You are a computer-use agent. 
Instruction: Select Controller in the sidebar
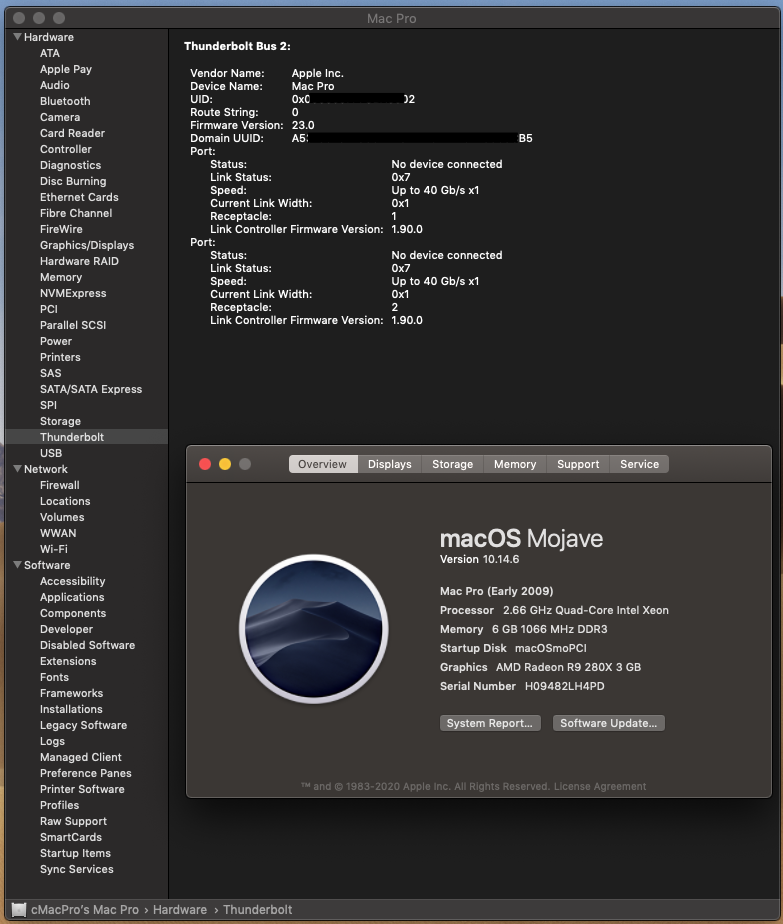tap(66, 149)
